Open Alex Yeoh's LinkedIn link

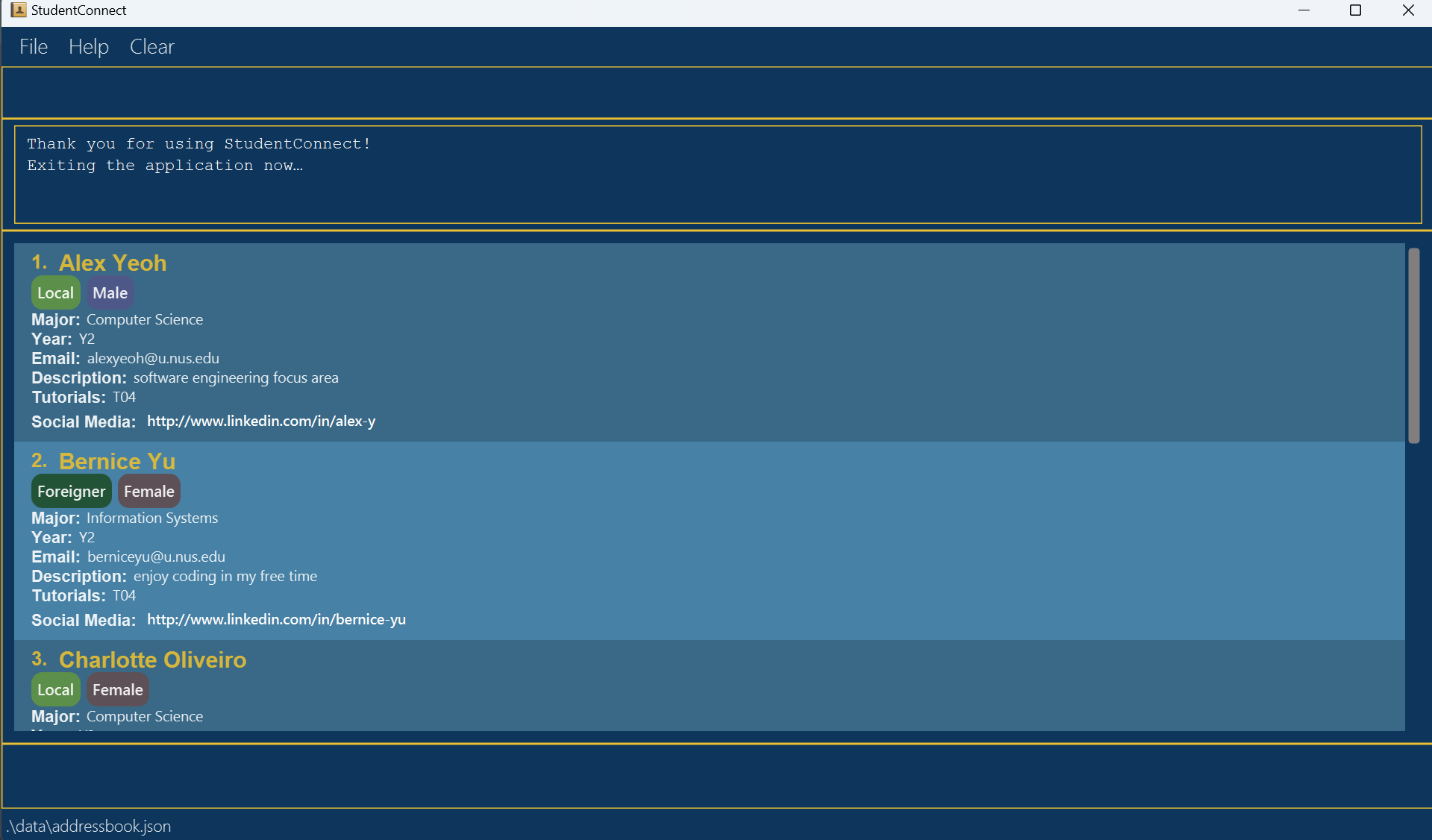tap(261, 421)
